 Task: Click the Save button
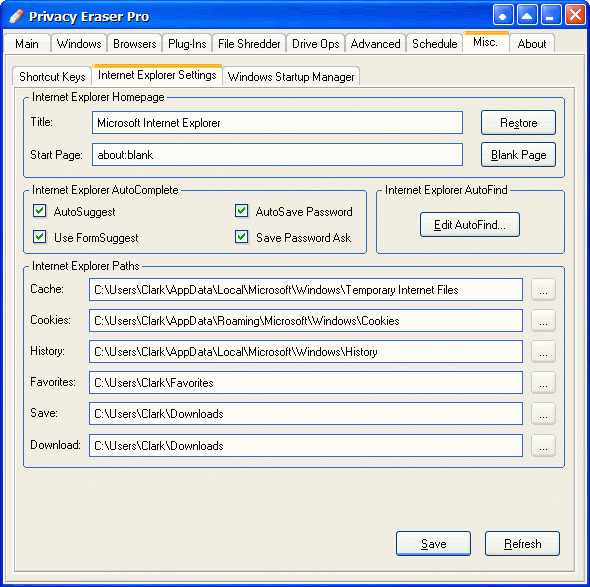click(x=433, y=543)
